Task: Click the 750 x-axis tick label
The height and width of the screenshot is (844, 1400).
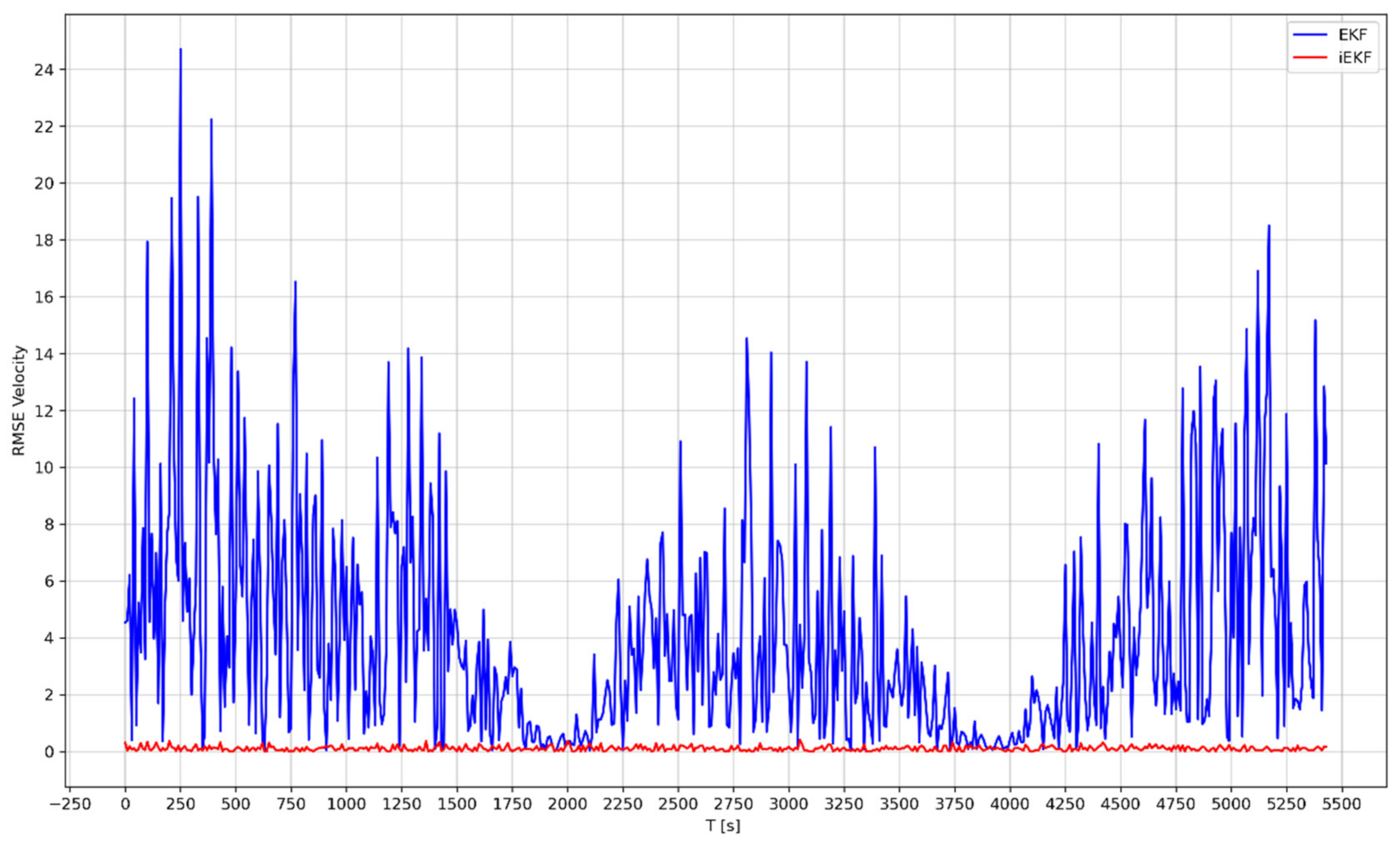Action: pos(291,805)
